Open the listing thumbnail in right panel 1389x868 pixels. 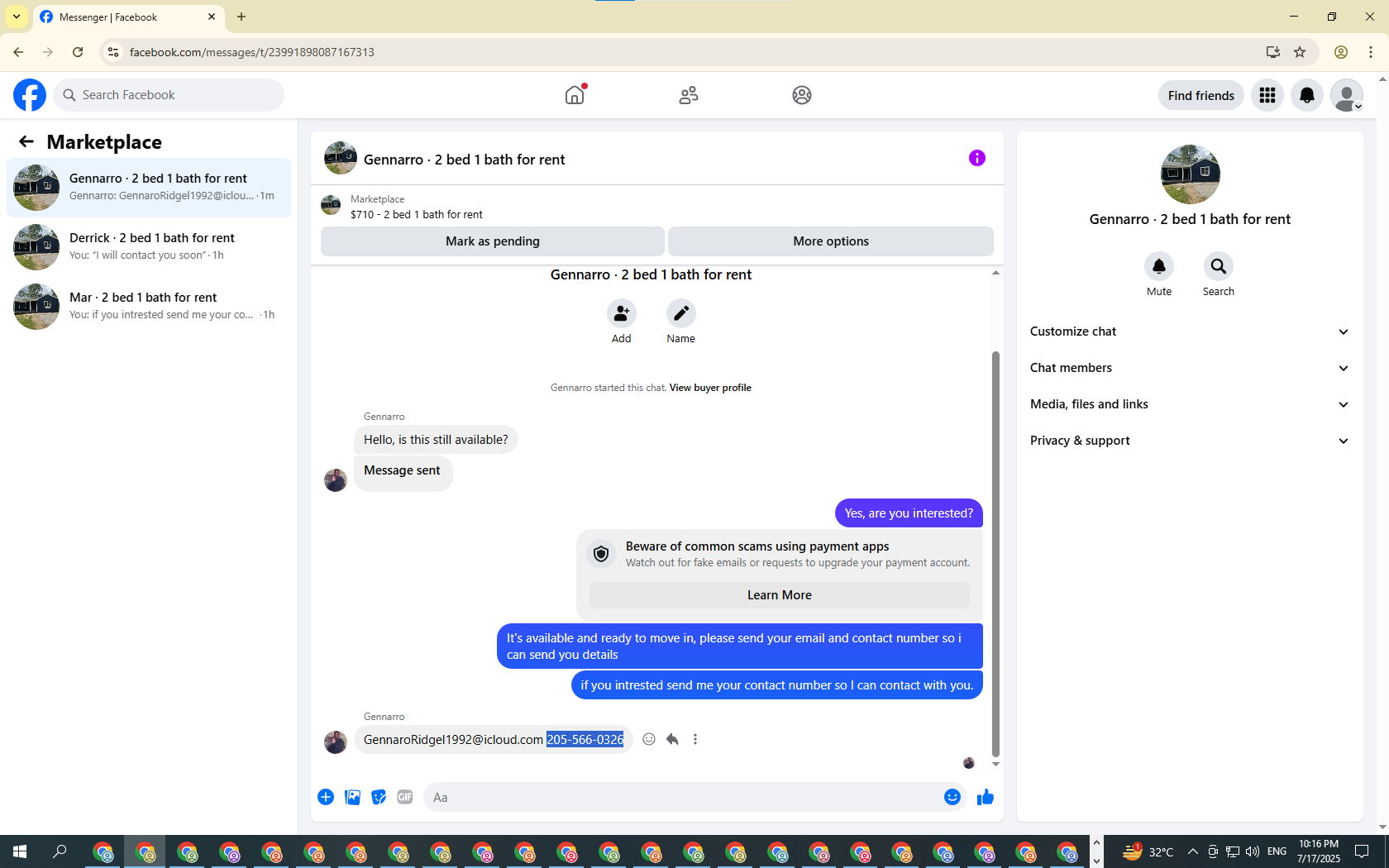pyautogui.click(x=1191, y=174)
